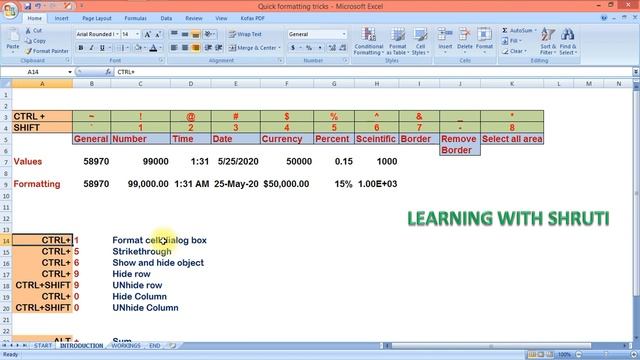Open the Orientation dropdown
The image size is (640, 360).
coord(209,34)
